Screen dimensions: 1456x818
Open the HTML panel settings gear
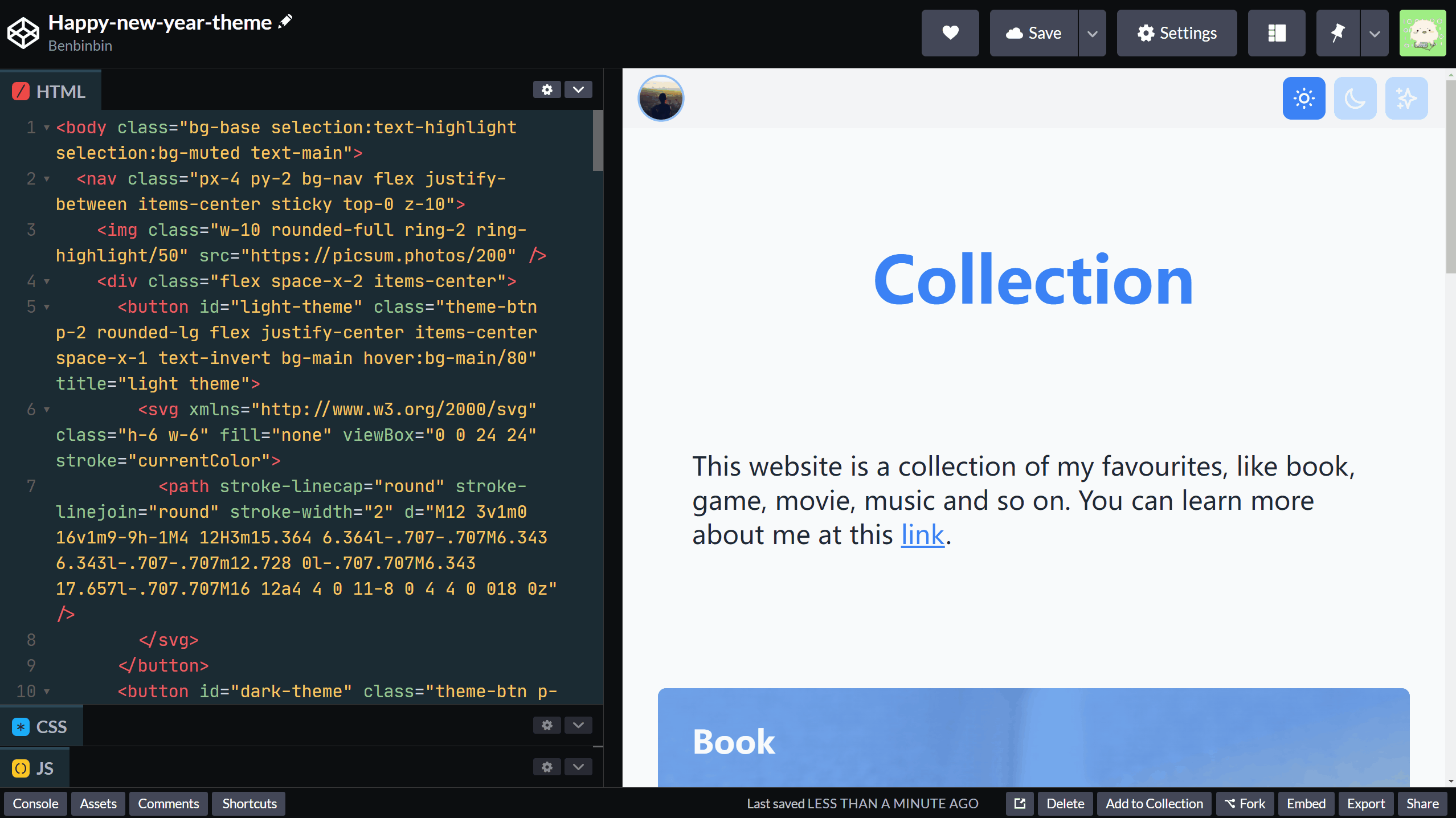point(547,91)
